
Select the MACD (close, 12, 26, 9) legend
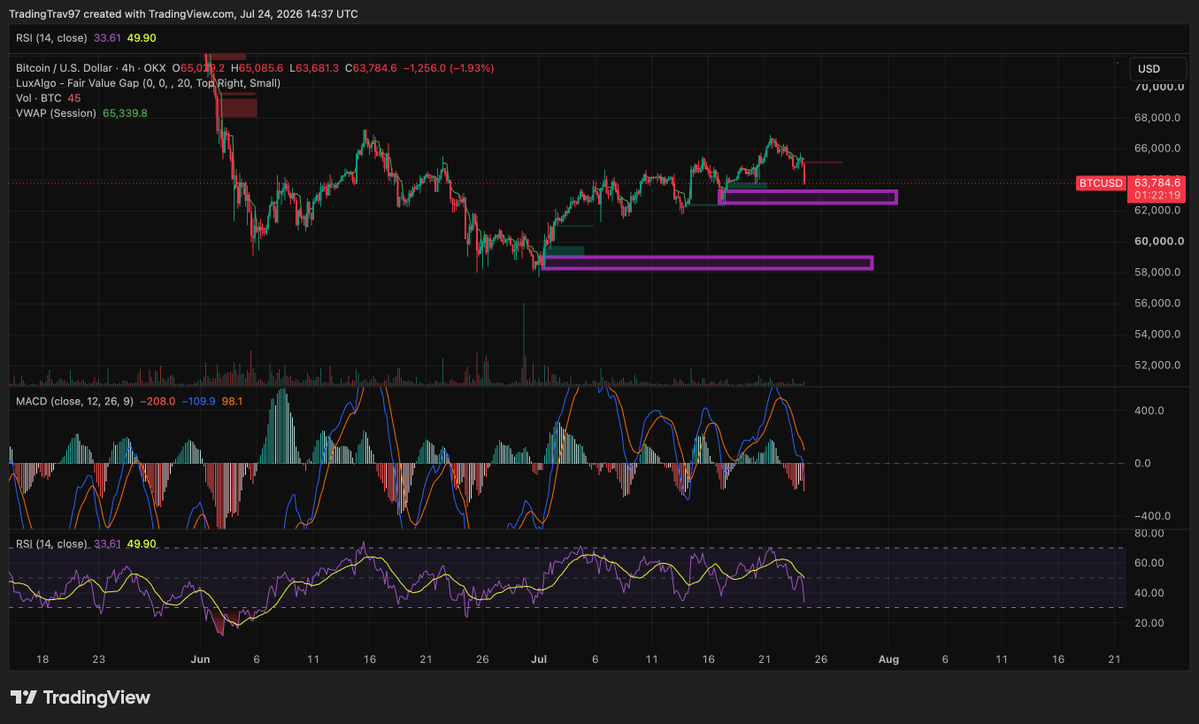tap(75, 401)
